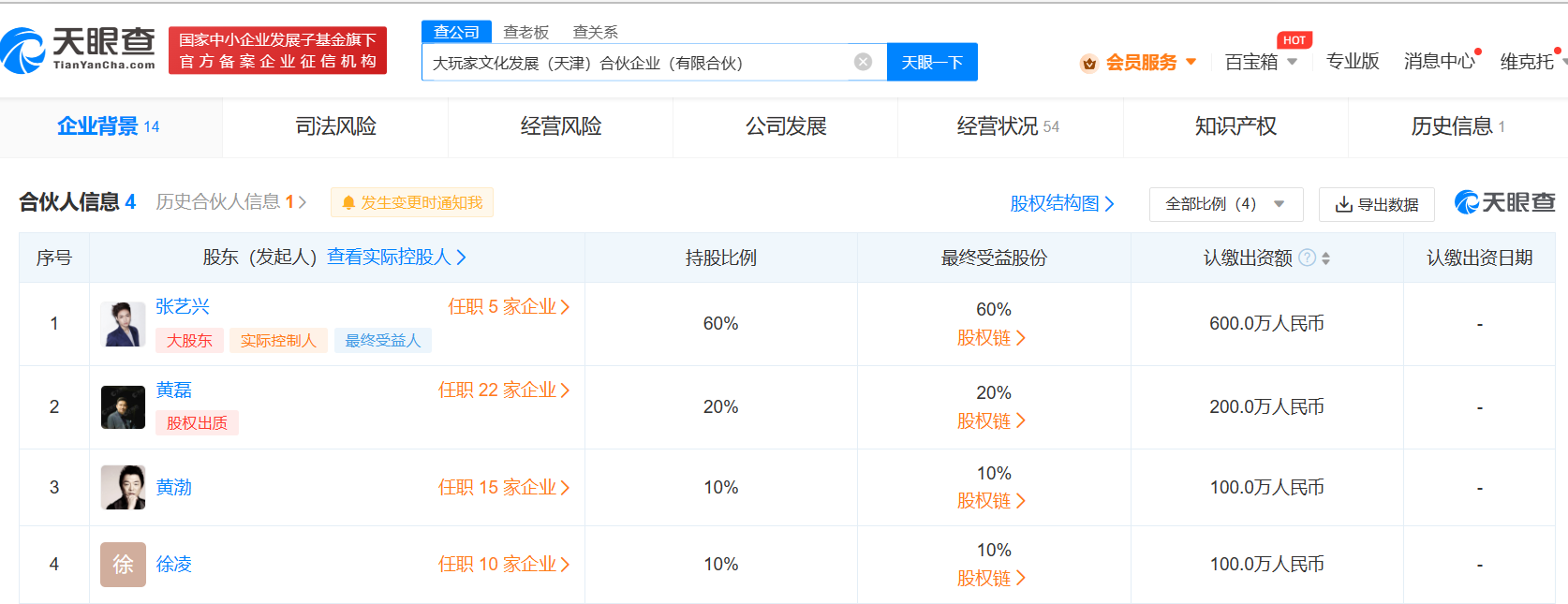Click the bell icon in 发生变更时通知我
The image size is (1568, 604).
[348, 203]
